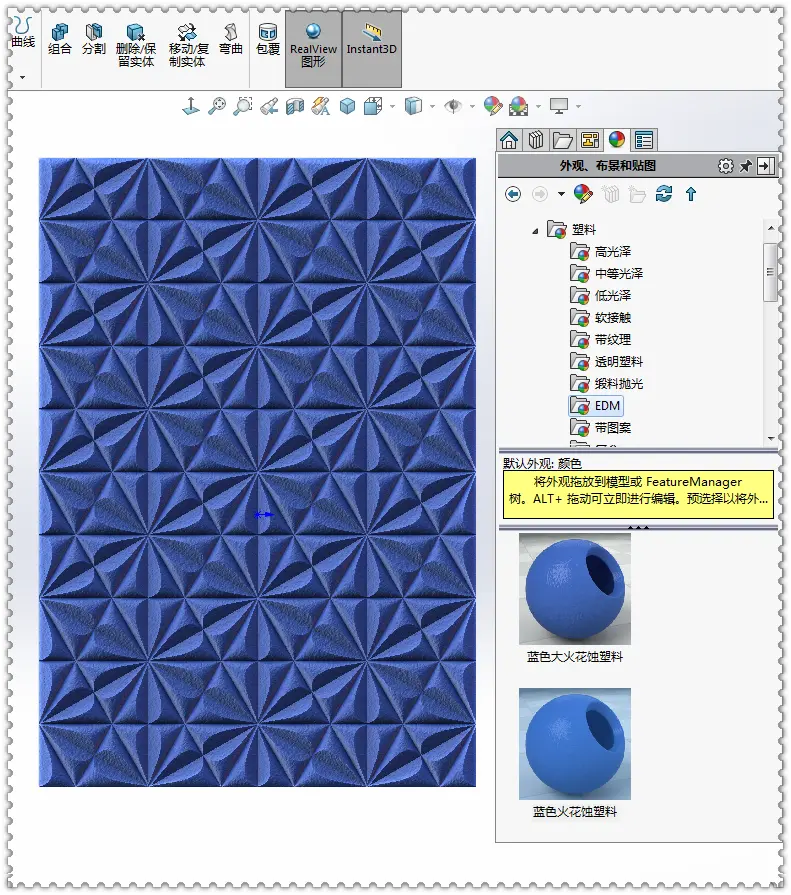The image size is (791, 895).
Task: Select the 分割 split tool
Action: pos(94,39)
